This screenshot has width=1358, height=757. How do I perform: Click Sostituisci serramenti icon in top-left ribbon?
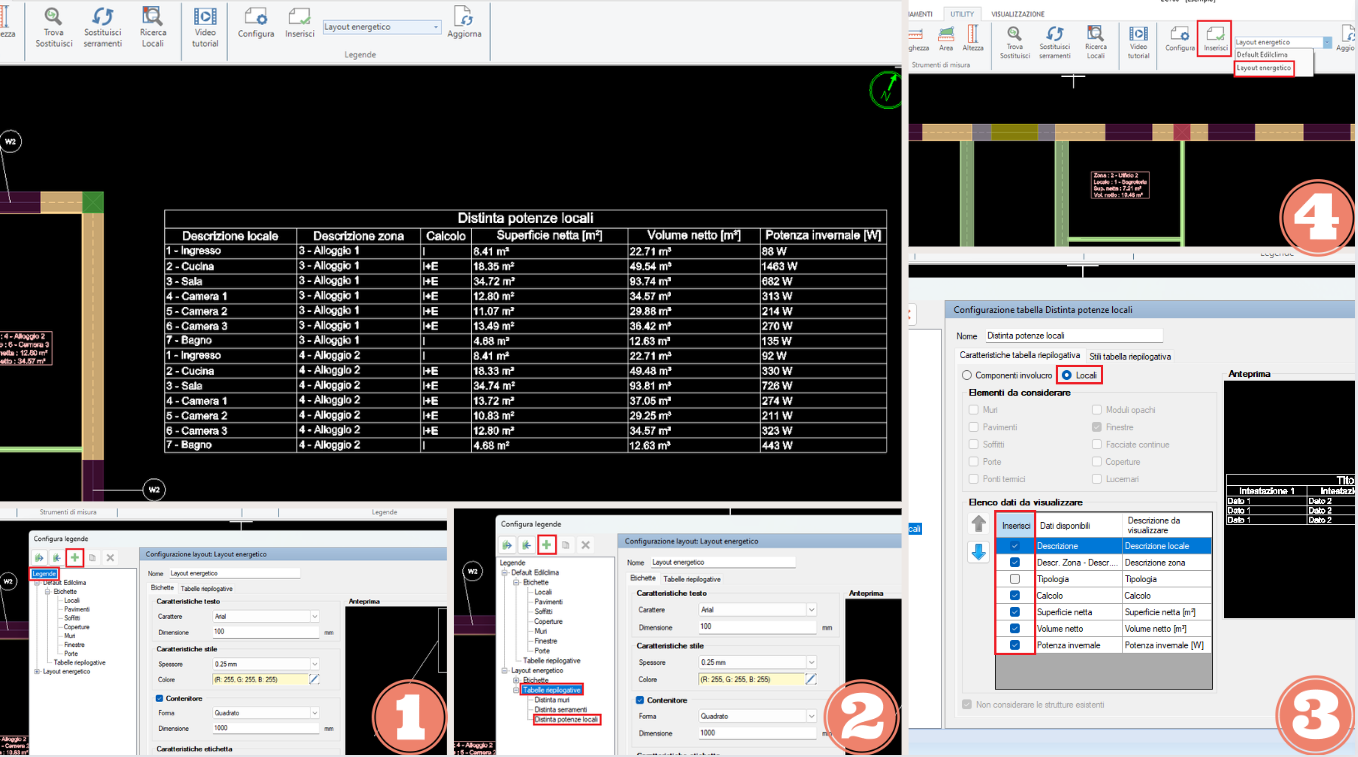click(x=102, y=27)
